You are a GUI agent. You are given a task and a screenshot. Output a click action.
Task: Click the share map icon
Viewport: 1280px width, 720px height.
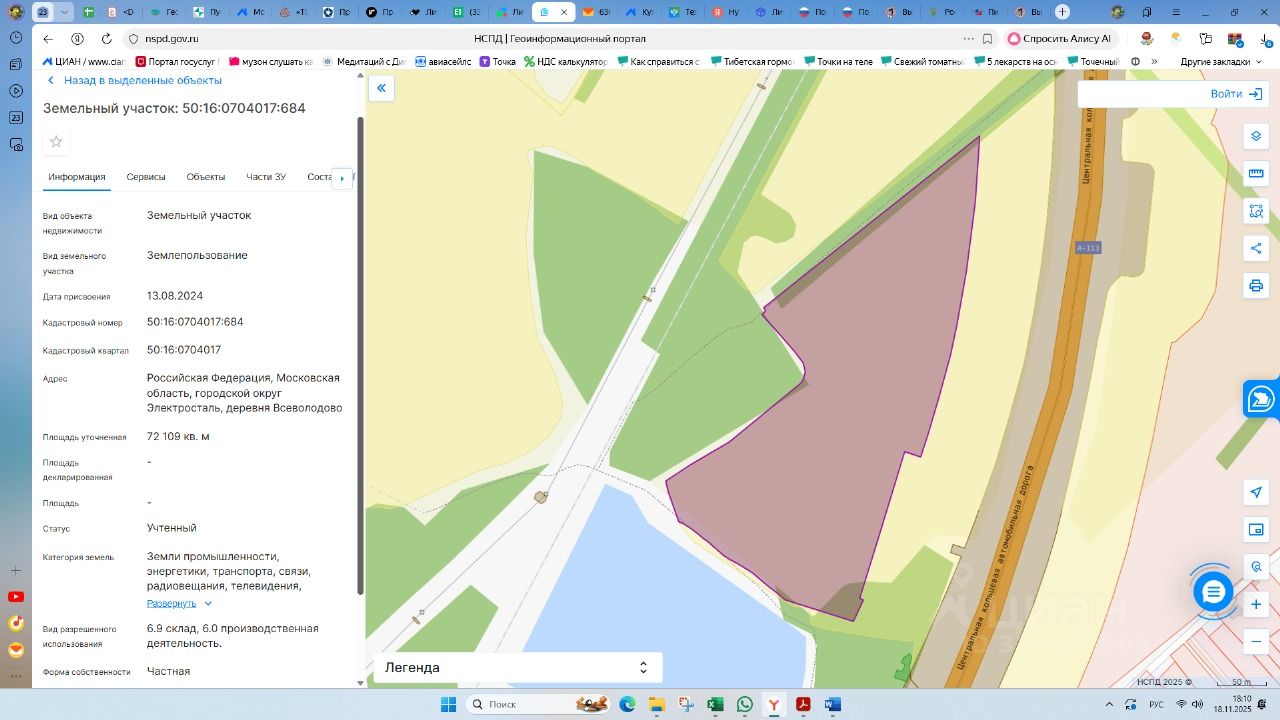click(1256, 248)
